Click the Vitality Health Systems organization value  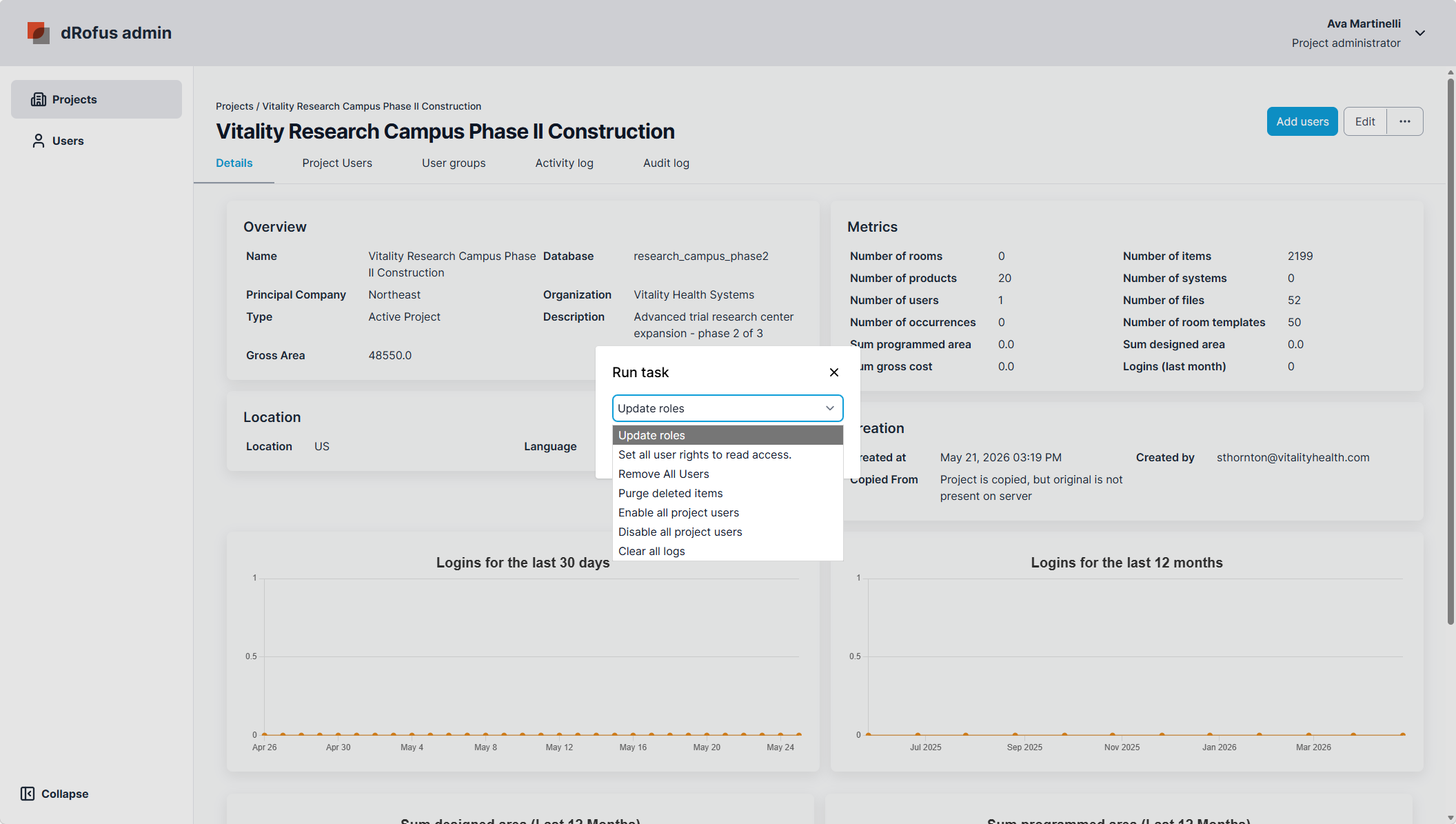point(694,294)
